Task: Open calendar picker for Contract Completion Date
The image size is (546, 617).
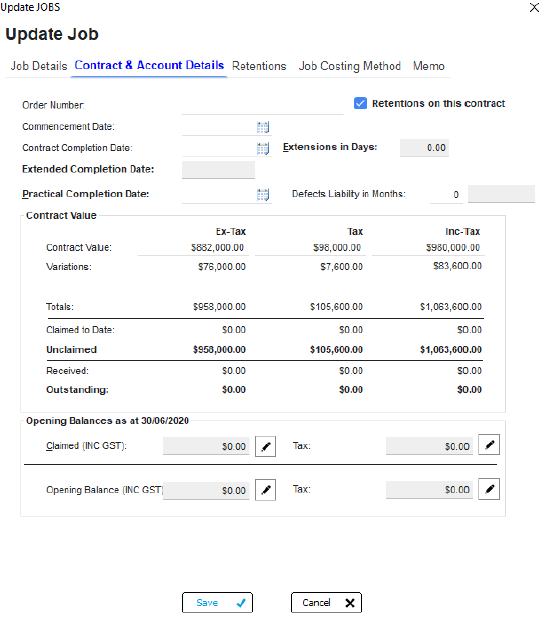Action: pyautogui.click(x=263, y=148)
